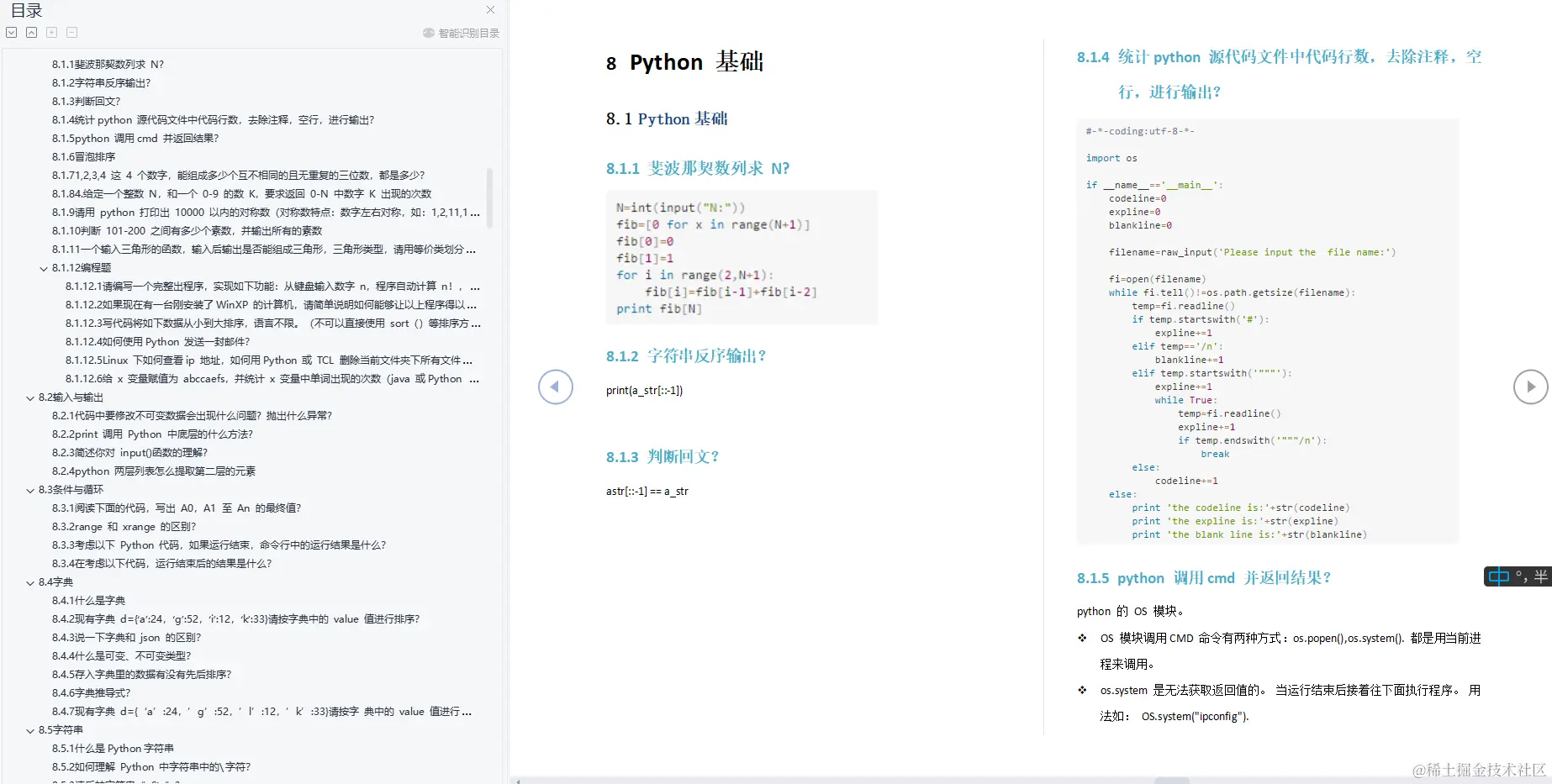Open outline entry 8.4.1什么是字典
1552x784 pixels.
88,601
